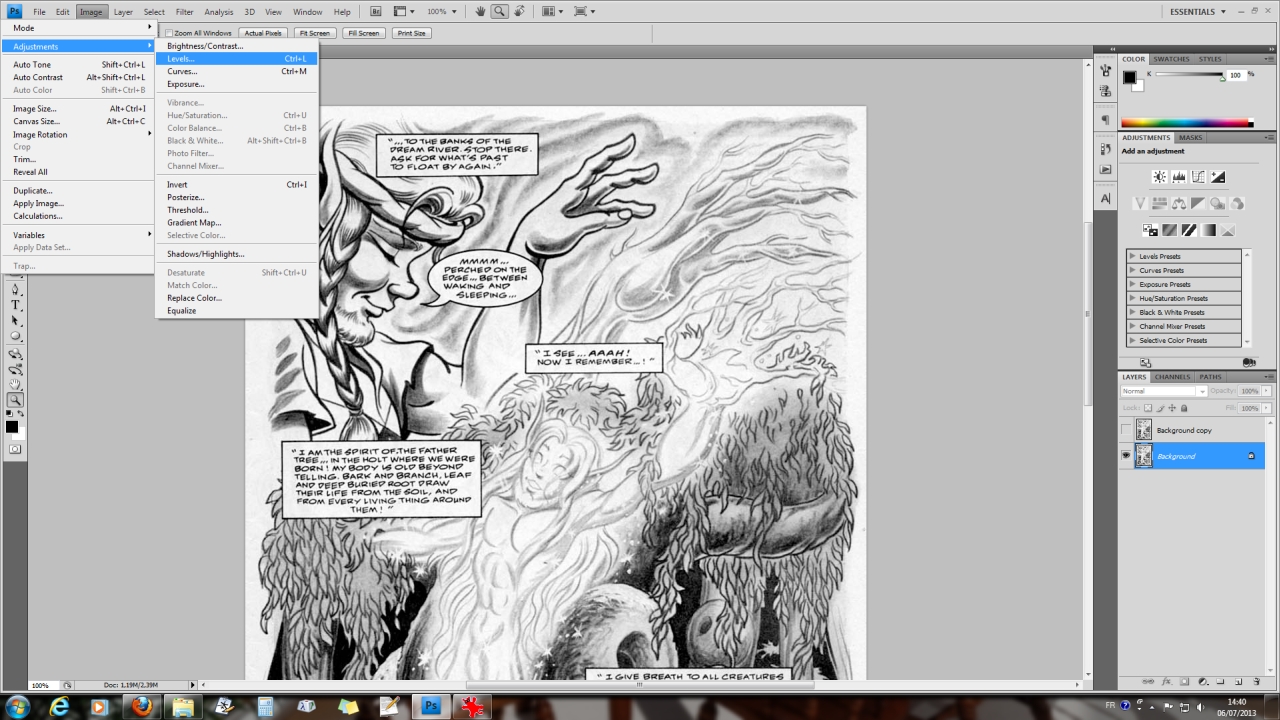1280x720 pixels.
Task: Hide the Background layer using the eye icon
Action: tap(1126, 456)
